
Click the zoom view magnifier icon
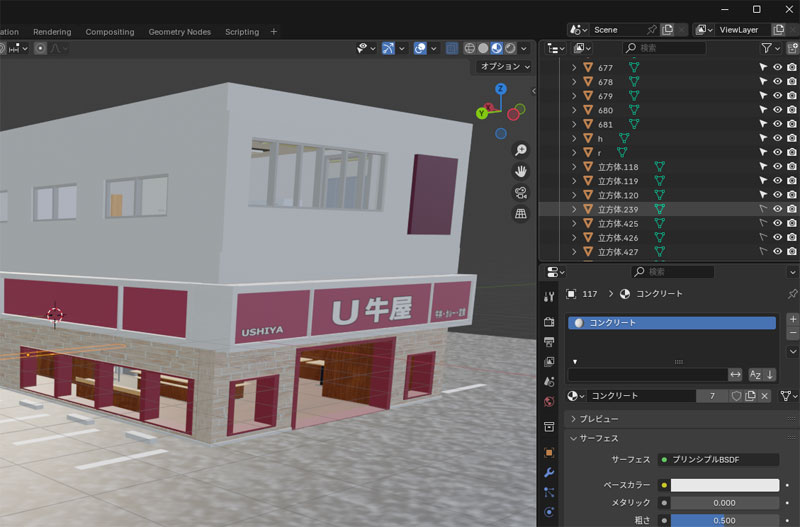(x=520, y=150)
